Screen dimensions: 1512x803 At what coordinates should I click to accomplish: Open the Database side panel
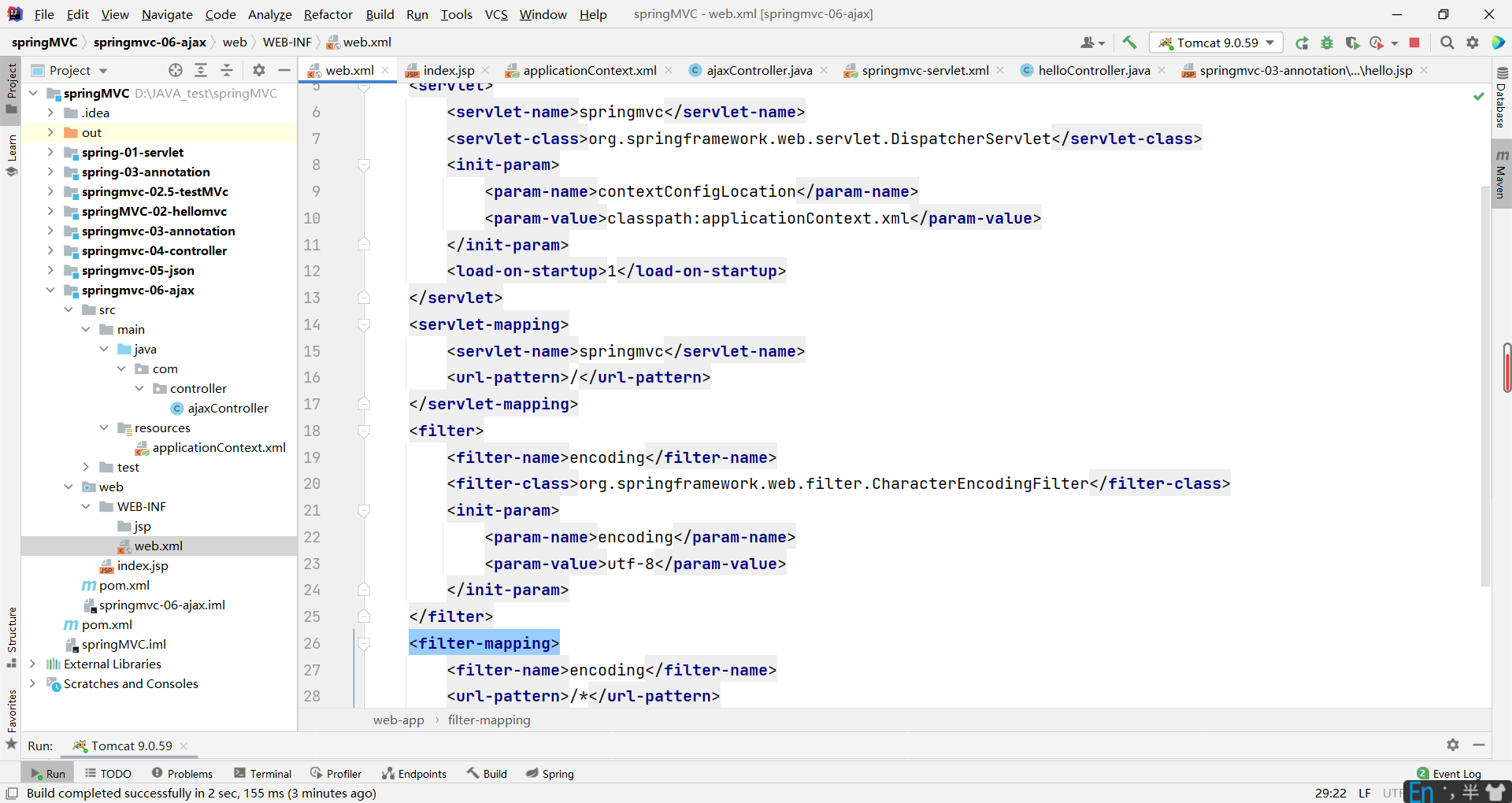point(1502,98)
